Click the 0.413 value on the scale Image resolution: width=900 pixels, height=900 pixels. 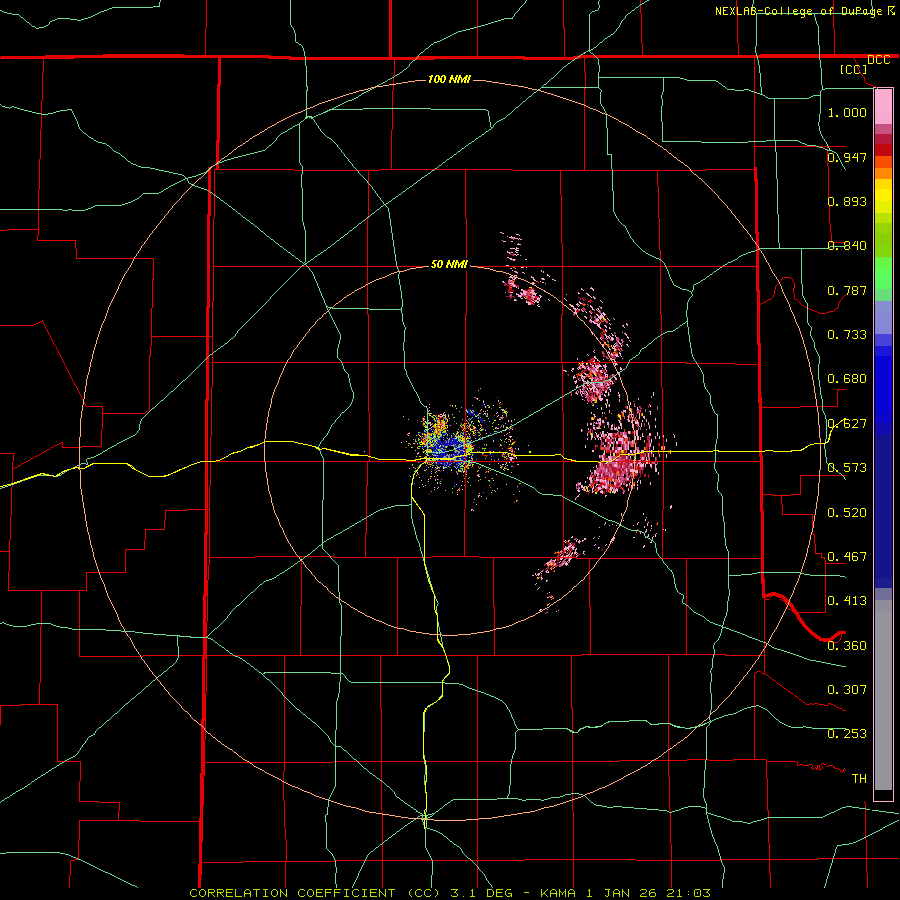point(847,600)
